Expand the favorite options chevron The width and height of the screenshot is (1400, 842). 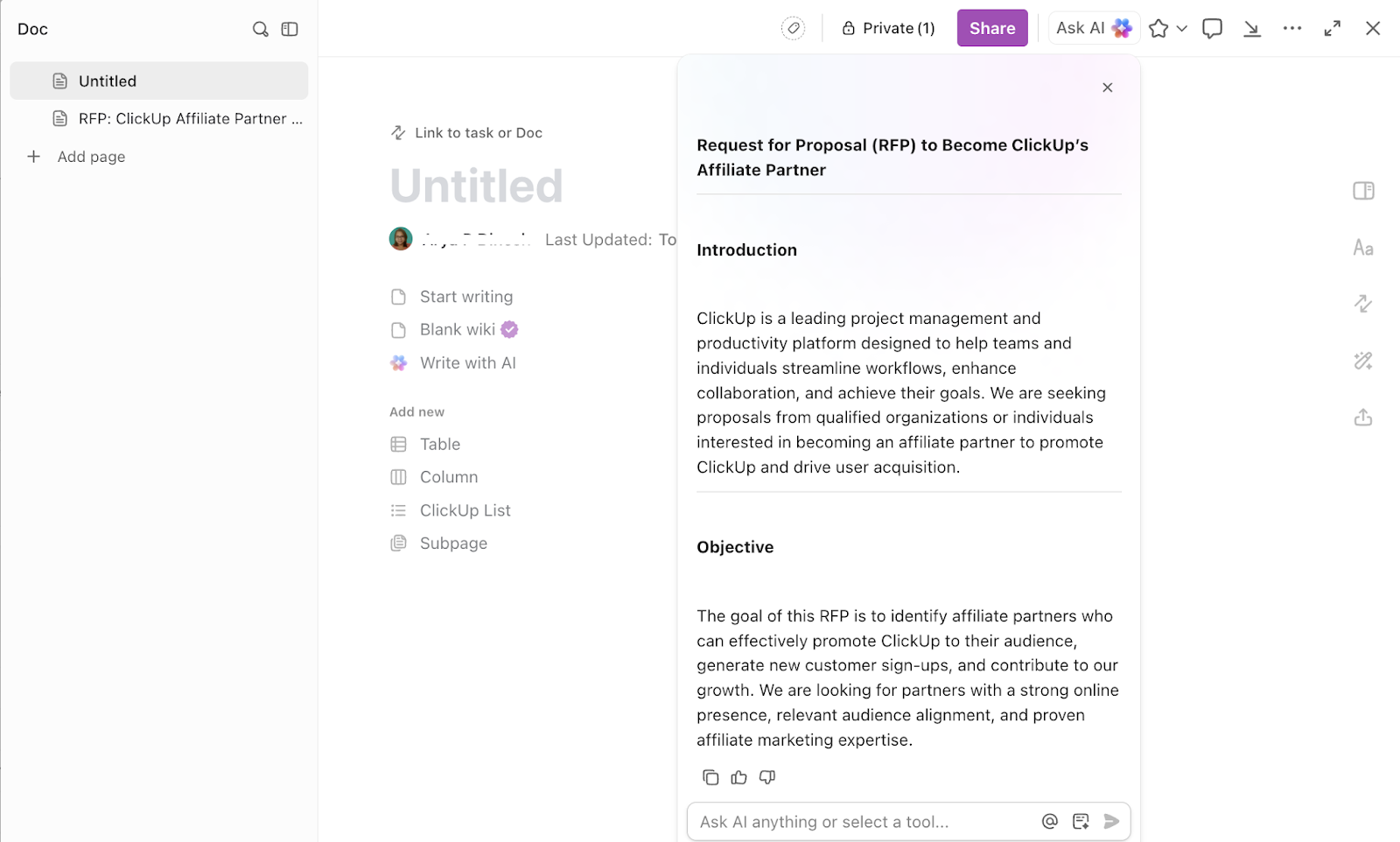tap(1181, 28)
